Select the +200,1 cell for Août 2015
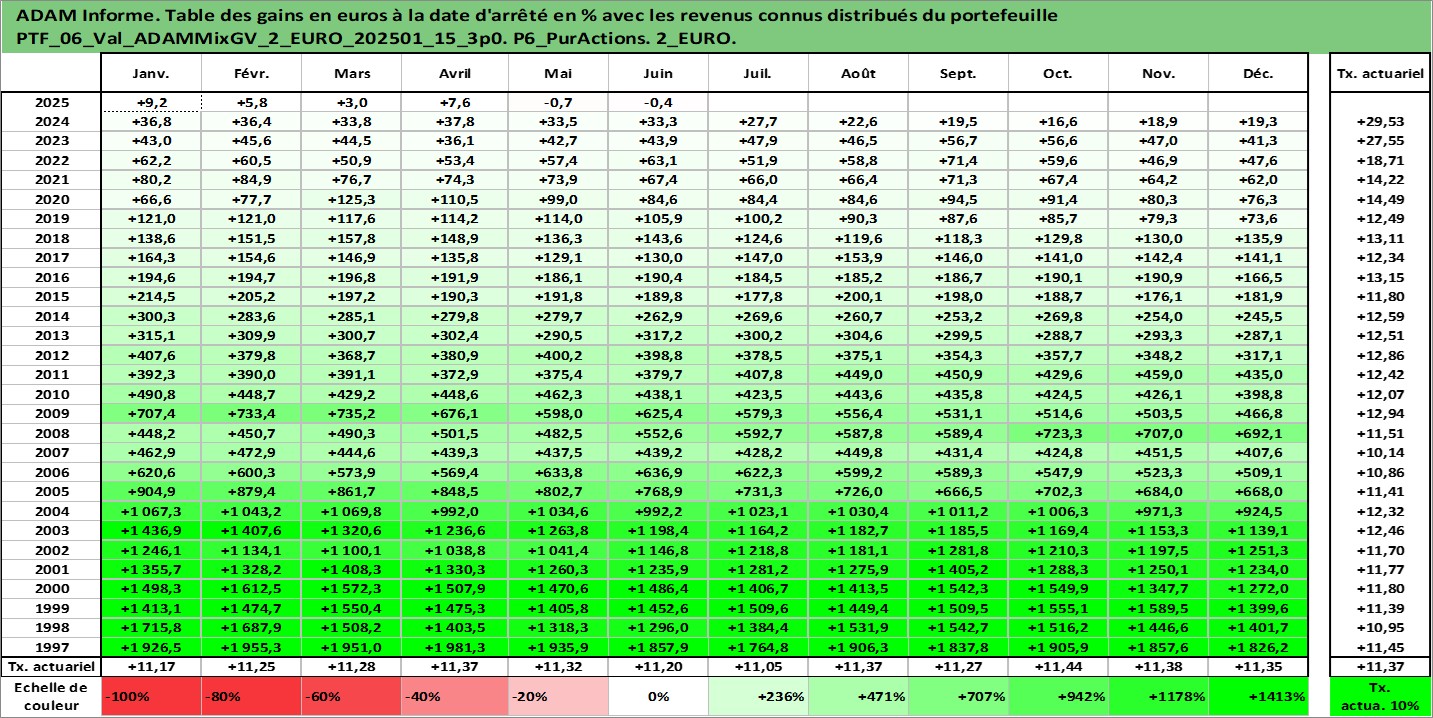Viewport: 1433px width, 718px height. [x=858, y=296]
